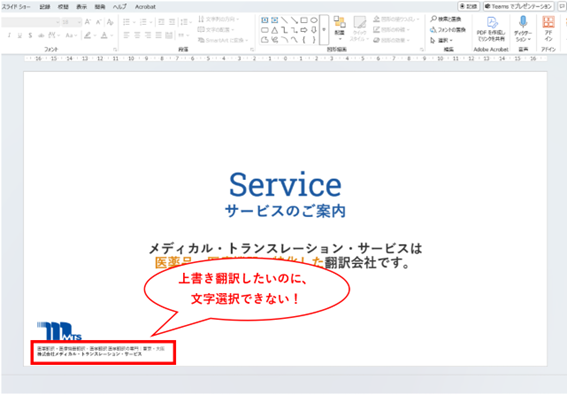Click the decrease font size icon
The image size is (567, 395).
click(98, 22)
